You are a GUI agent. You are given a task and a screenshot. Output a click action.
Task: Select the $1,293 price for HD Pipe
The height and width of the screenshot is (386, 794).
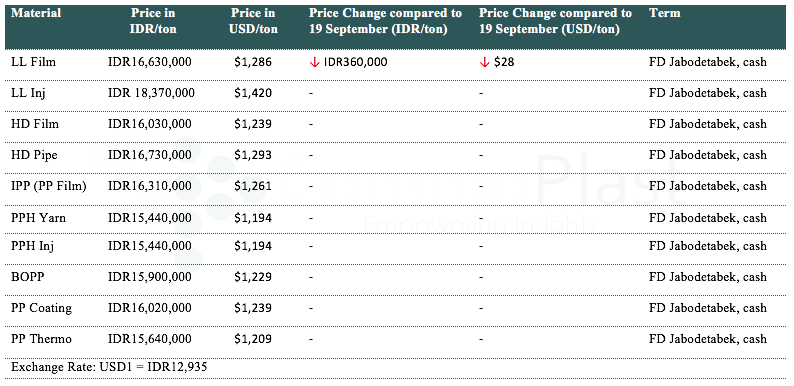(253, 155)
